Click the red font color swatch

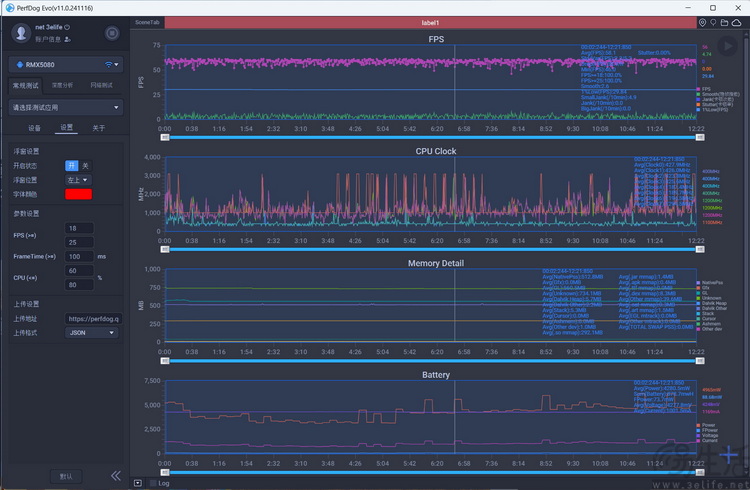(78, 194)
